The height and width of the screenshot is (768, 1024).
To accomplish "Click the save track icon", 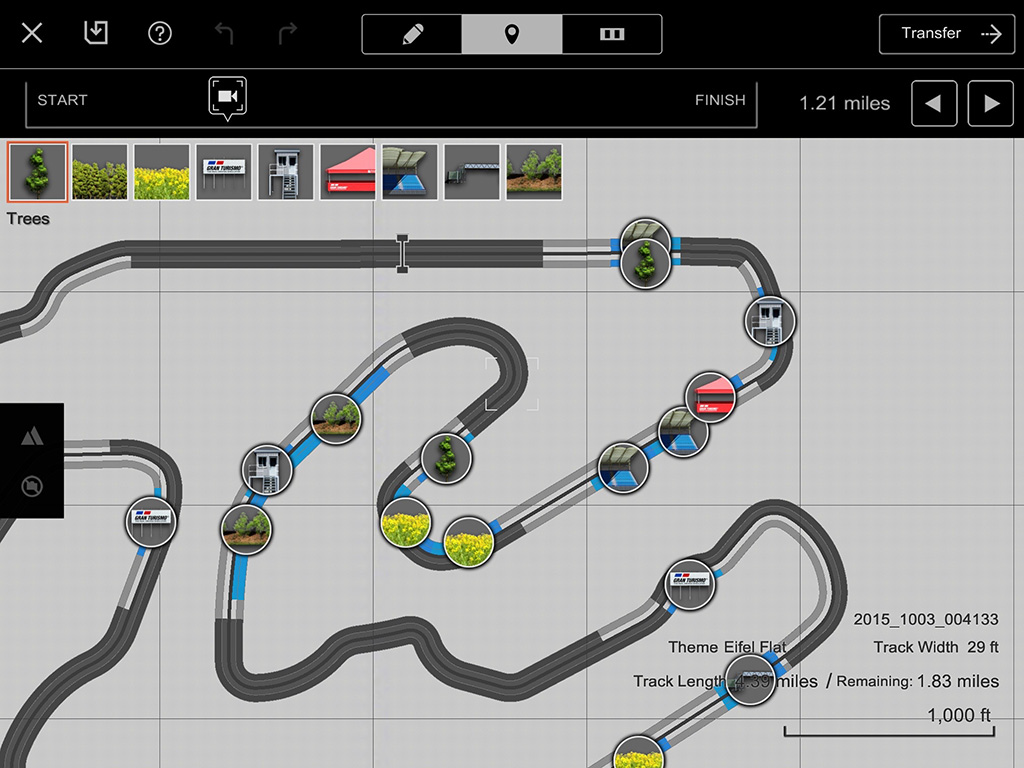I will [95, 33].
